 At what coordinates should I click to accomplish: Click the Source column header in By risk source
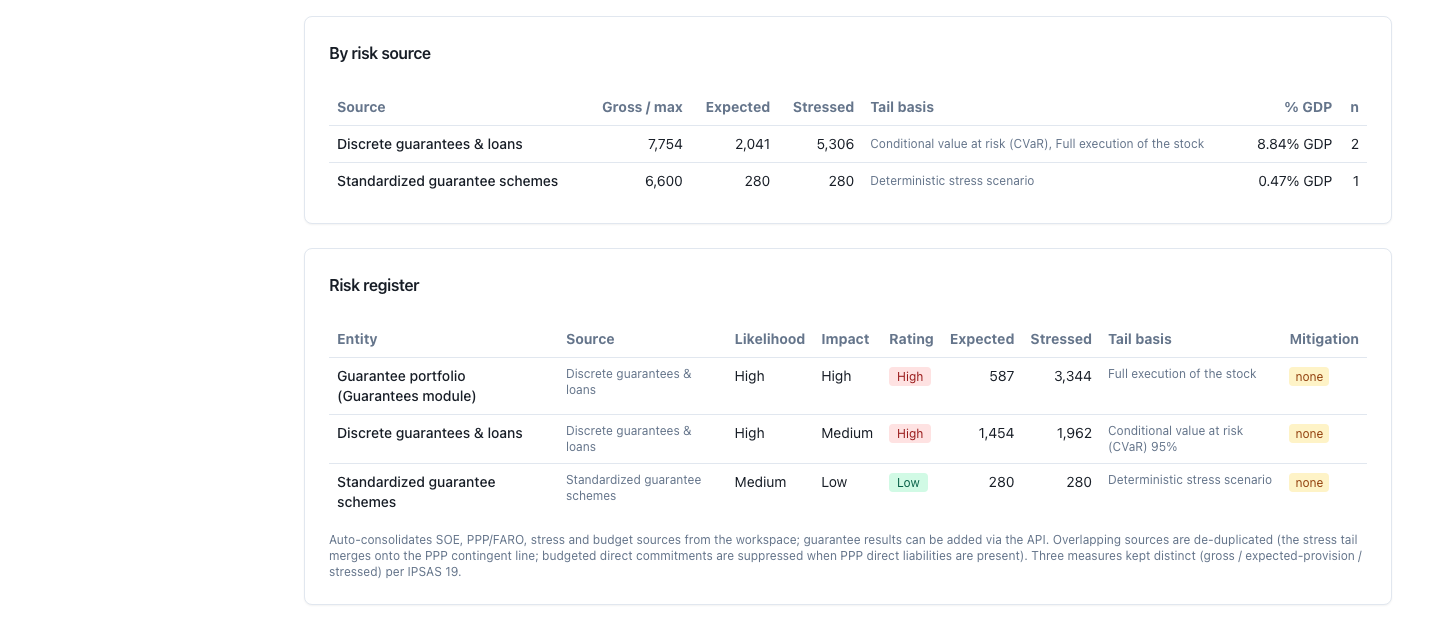click(x=361, y=107)
